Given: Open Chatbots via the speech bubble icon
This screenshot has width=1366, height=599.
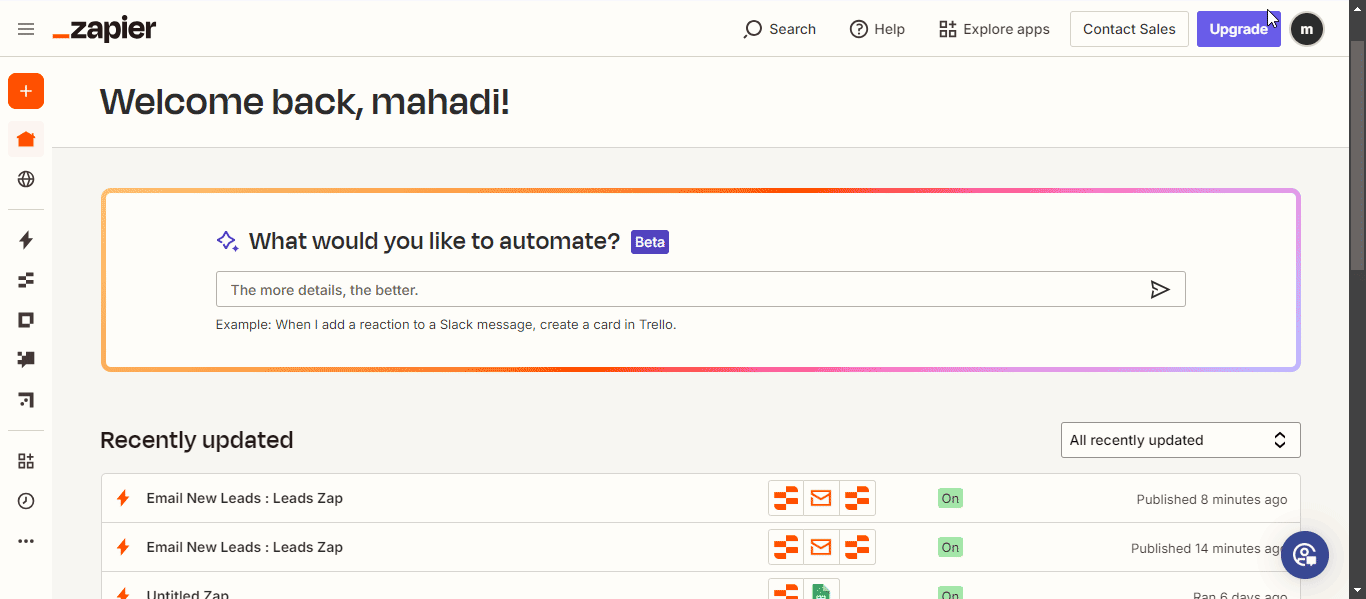Looking at the screenshot, I should (x=26, y=359).
